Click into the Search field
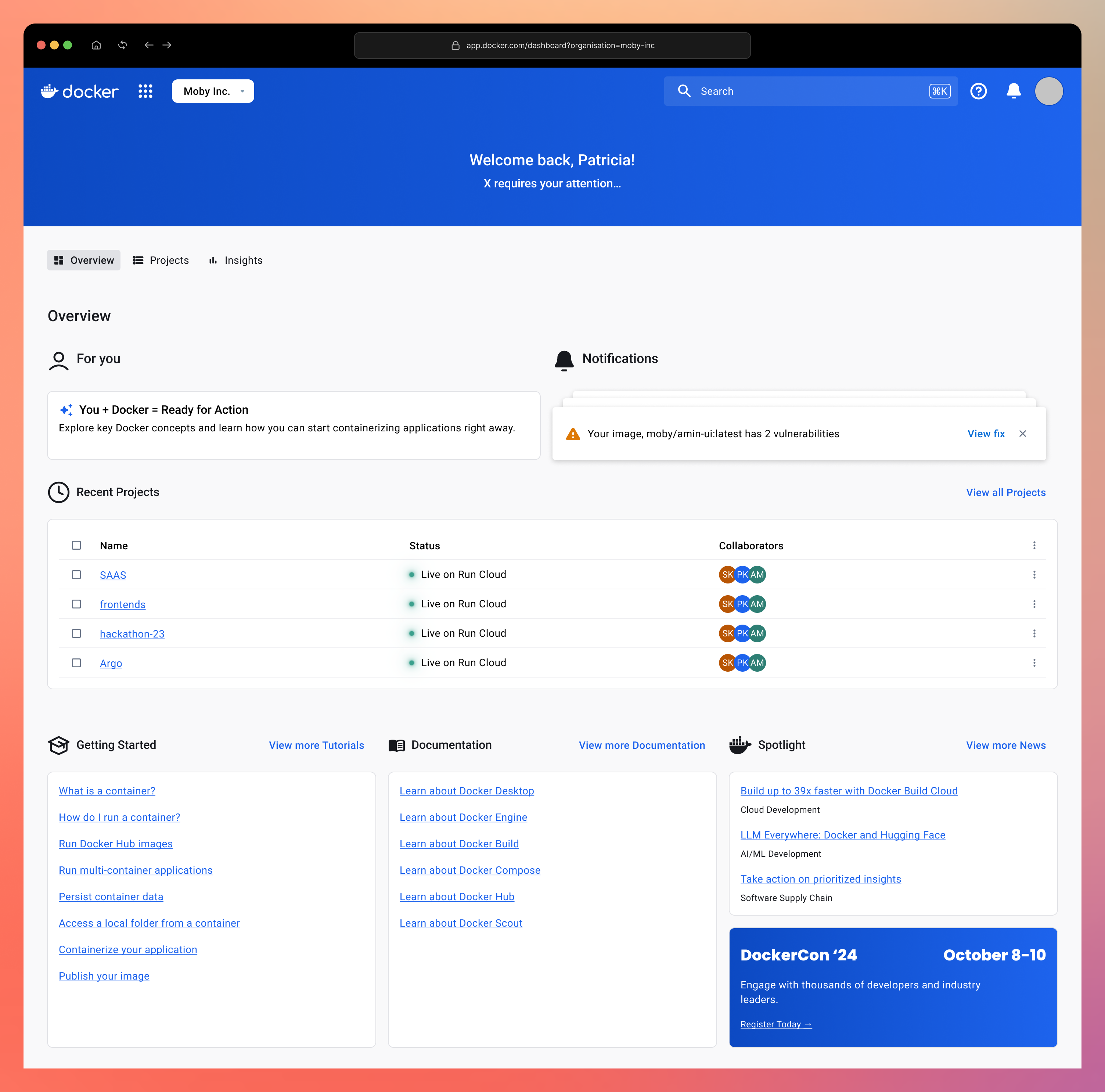Screen dimensions: 1105x1092 click(x=801, y=91)
